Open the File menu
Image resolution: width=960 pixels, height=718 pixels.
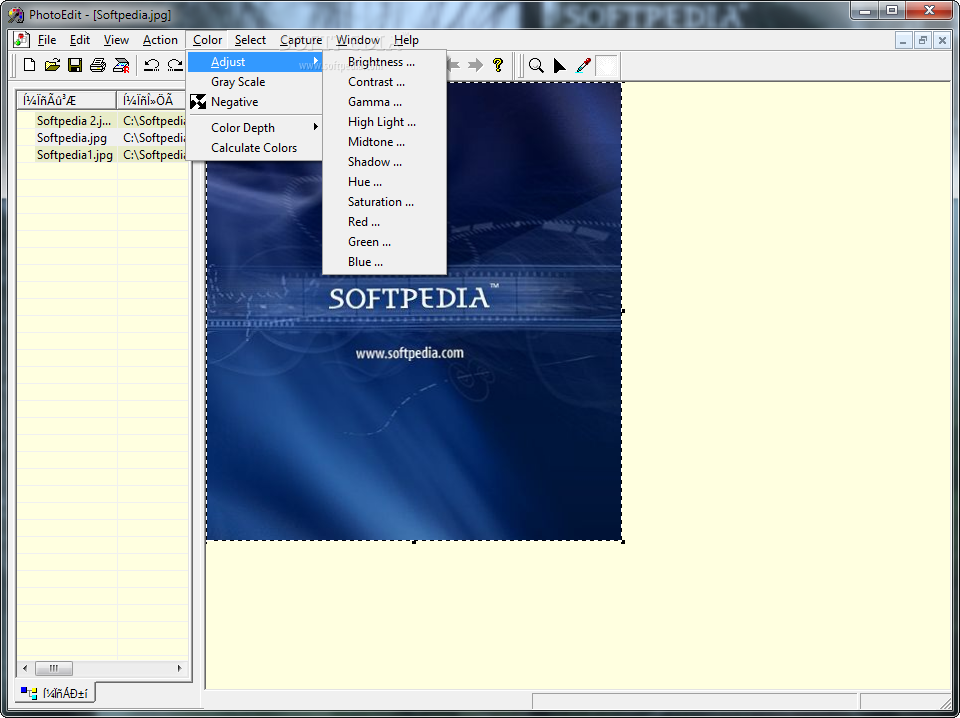pyautogui.click(x=47, y=40)
